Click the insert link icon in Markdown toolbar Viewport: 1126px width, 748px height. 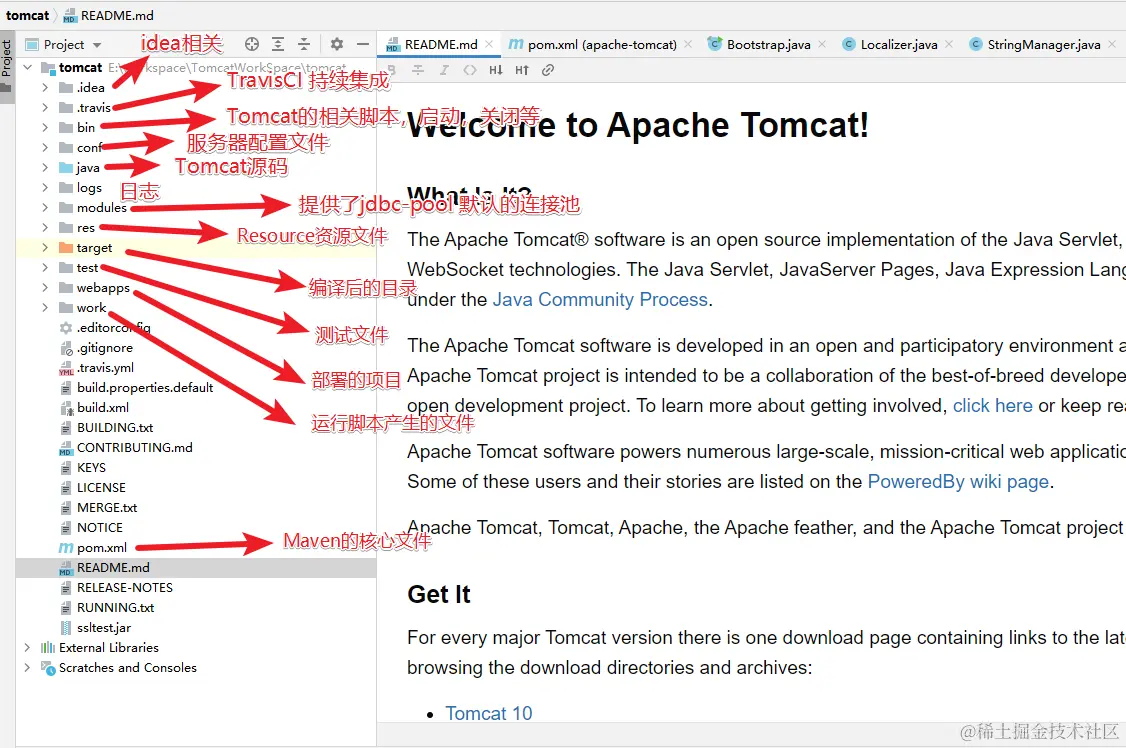click(x=548, y=70)
